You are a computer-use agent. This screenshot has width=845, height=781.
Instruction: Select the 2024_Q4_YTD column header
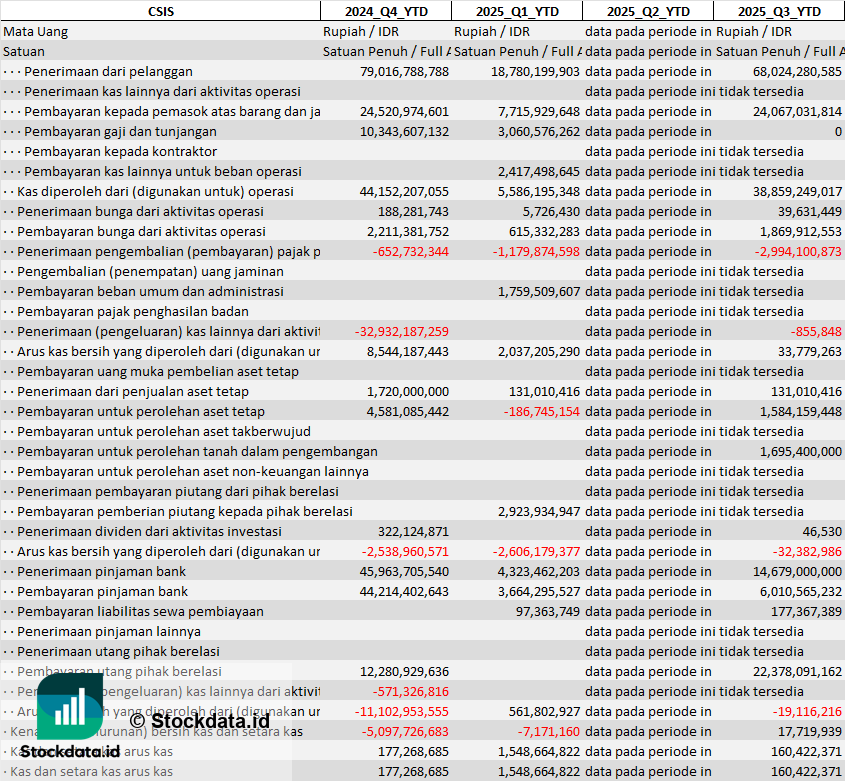coord(385,11)
